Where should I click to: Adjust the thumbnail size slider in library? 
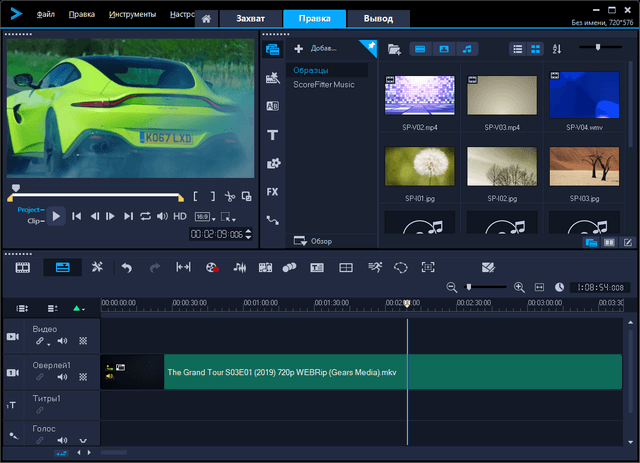[x=598, y=47]
